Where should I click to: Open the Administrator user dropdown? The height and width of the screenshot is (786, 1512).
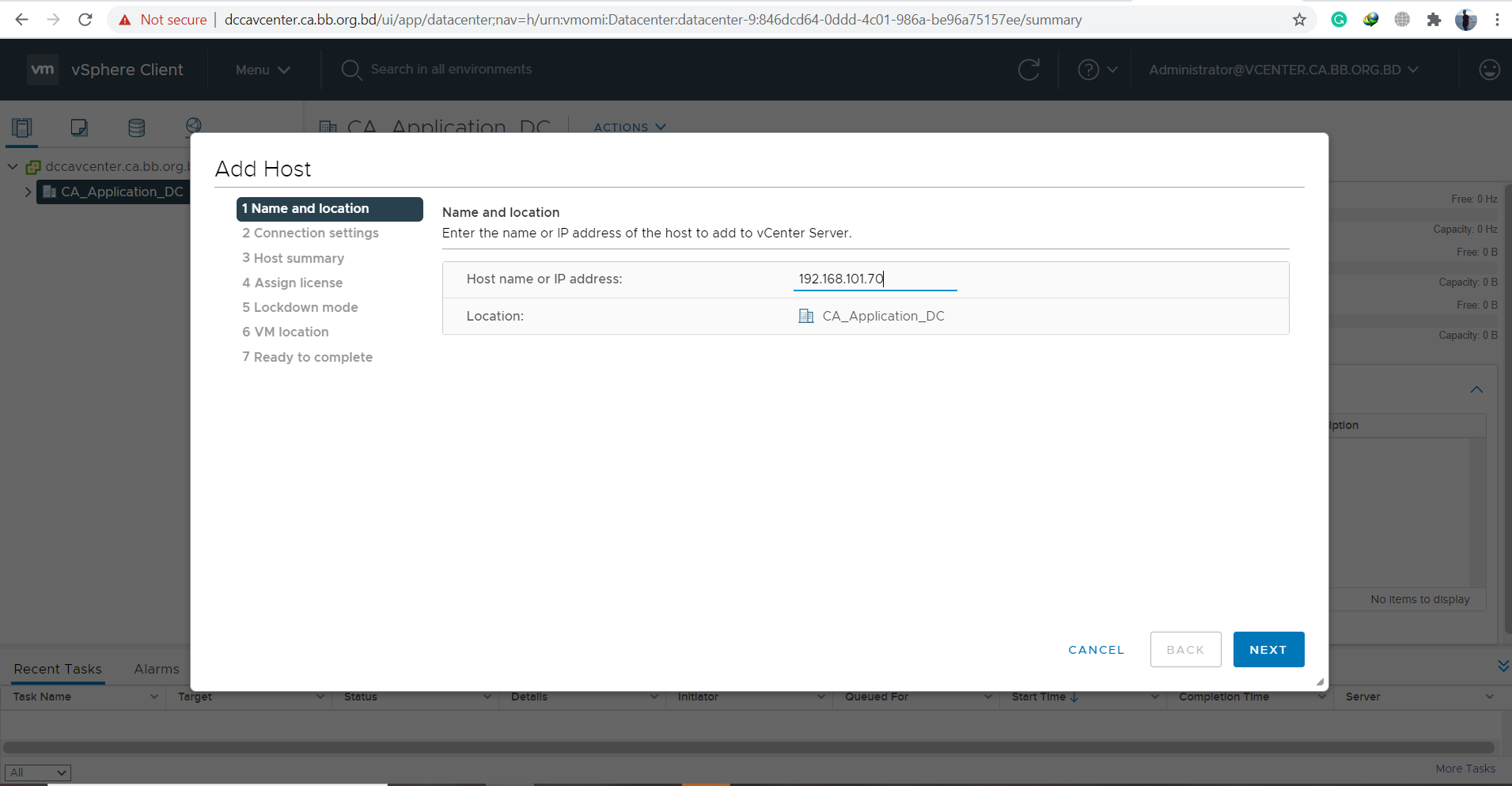pos(1283,70)
